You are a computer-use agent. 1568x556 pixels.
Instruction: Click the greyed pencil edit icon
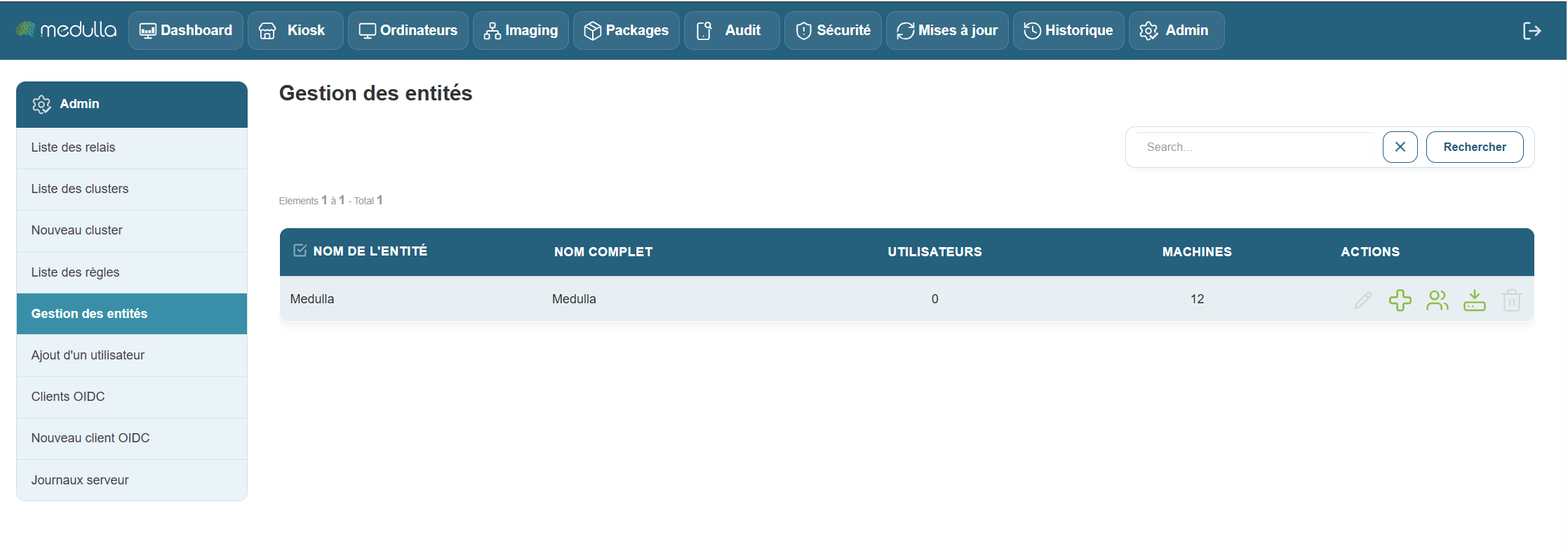(x=1362, y=300)
